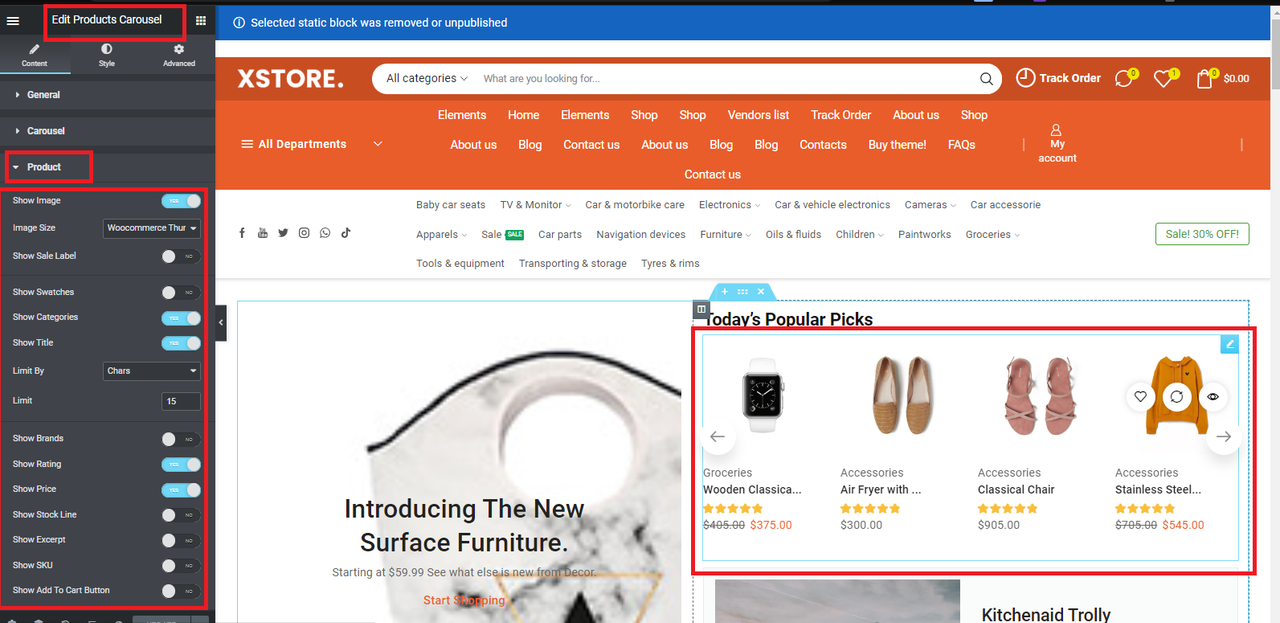Click the All Departments menu icon
Viewport: 1280px width, 623px height.
pyautogui.click(x=247, y=144)
